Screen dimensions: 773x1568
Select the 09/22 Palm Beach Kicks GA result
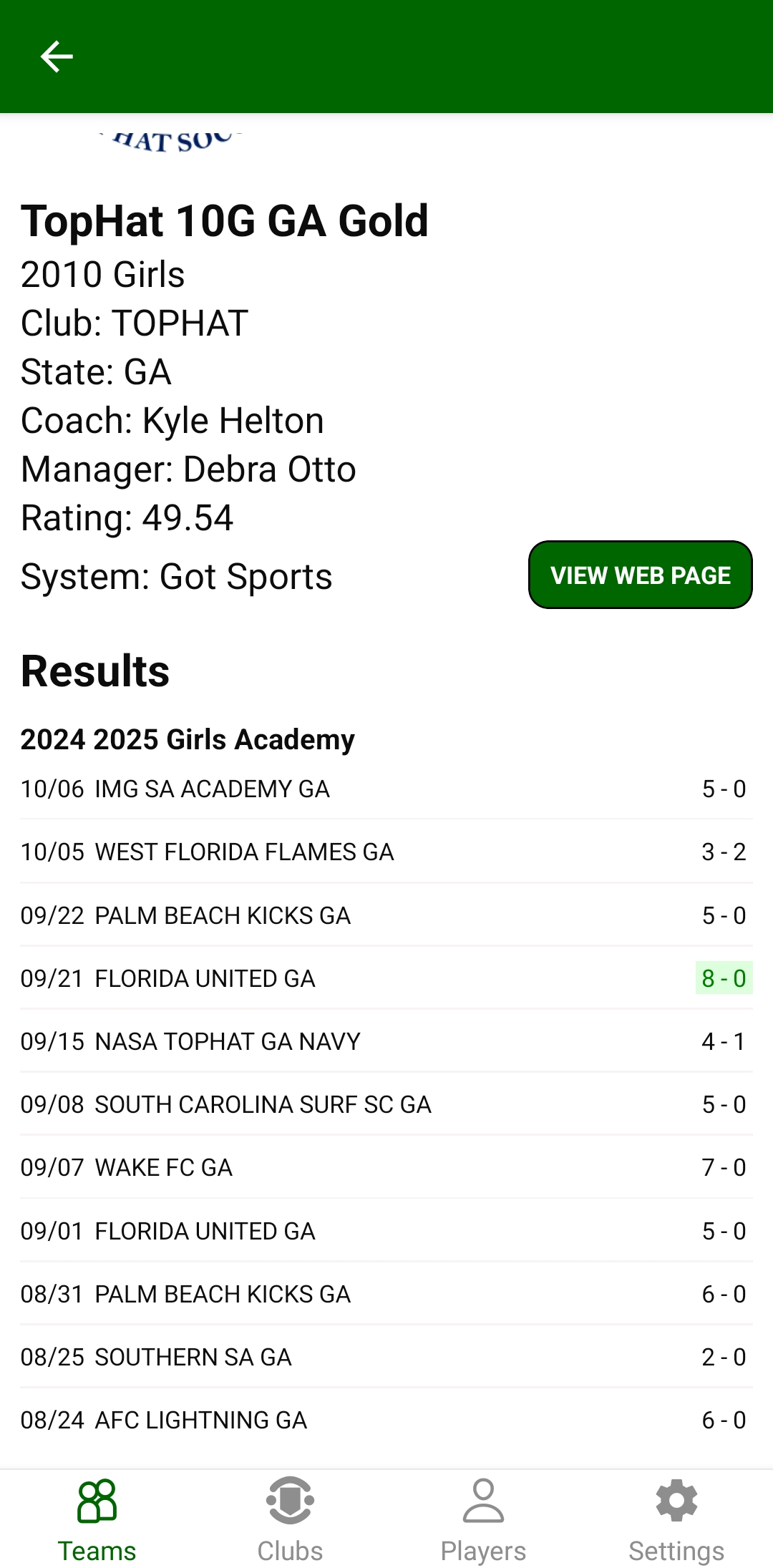386,915
